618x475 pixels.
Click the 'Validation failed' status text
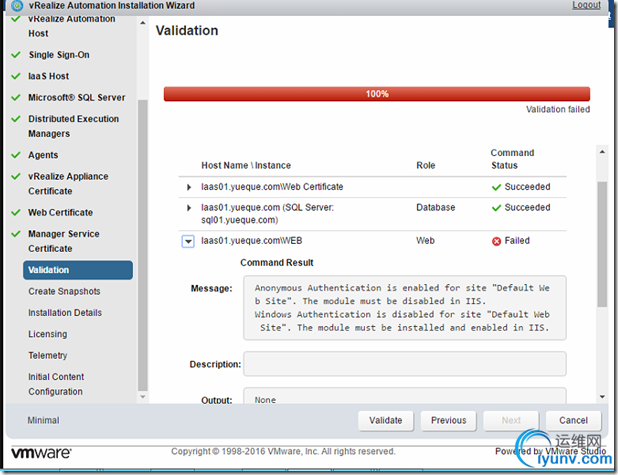(x=558, y=110)
